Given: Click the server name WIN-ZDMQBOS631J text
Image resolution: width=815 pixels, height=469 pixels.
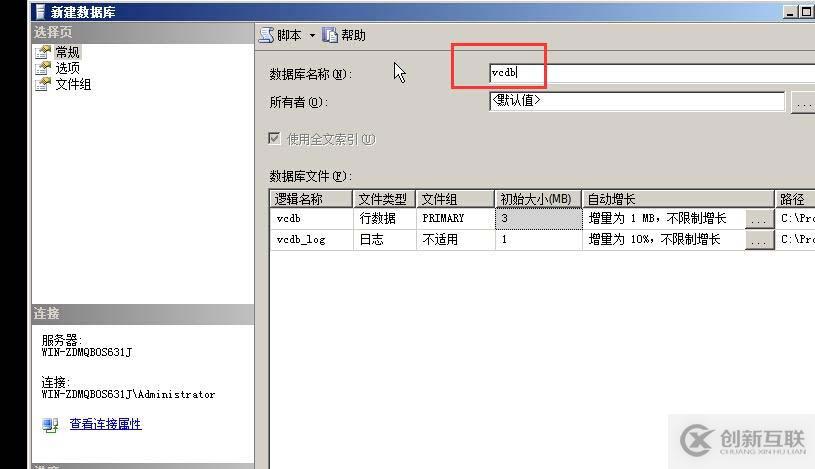Looking at the screenshot, I should 87,353.
